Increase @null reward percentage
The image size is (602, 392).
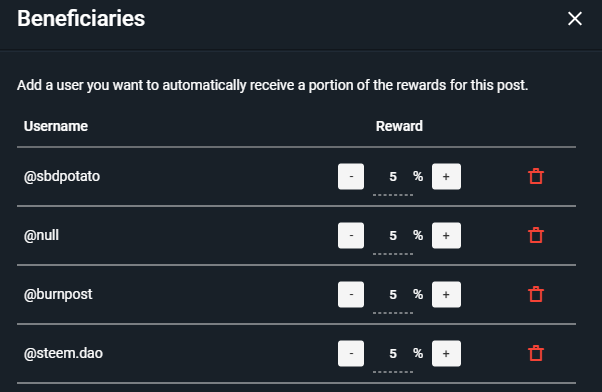pos(446,235)
